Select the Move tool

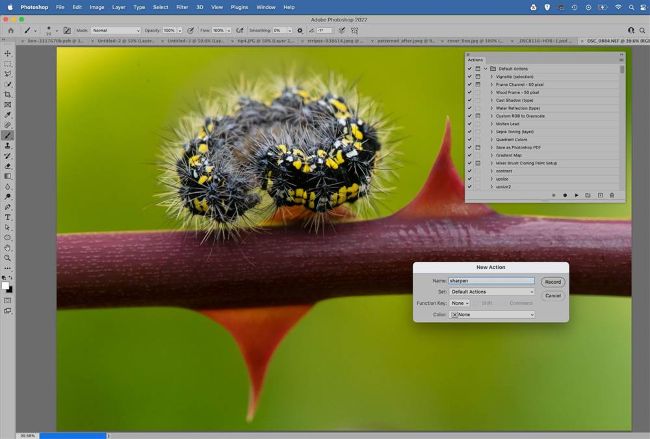tap(8, 53)
